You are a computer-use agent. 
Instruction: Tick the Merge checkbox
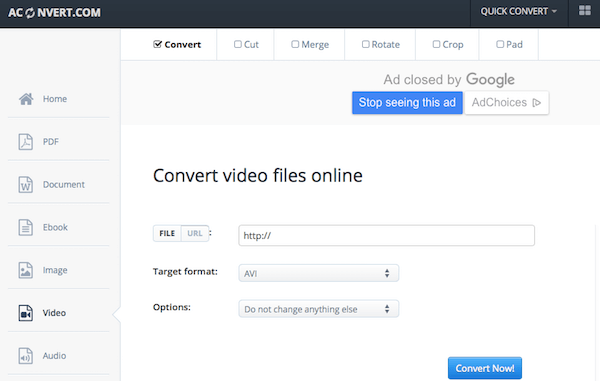click(x=295, y=44)
